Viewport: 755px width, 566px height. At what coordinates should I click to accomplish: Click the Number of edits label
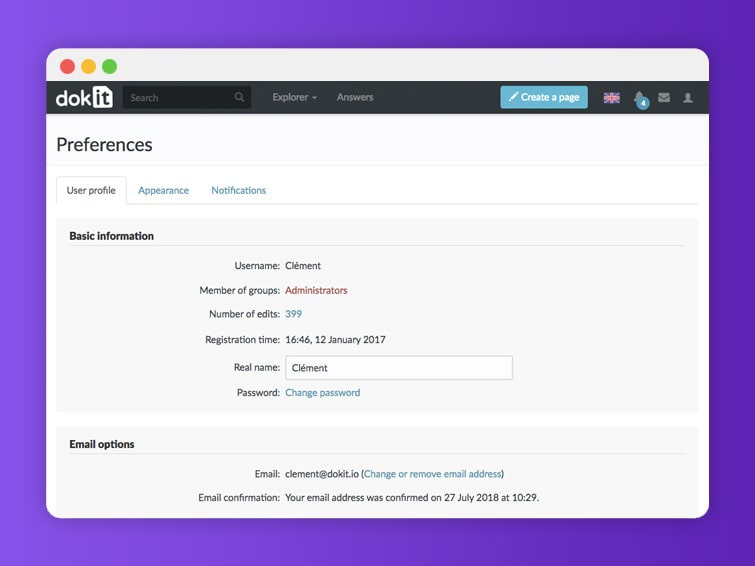[x=244, y=314]
